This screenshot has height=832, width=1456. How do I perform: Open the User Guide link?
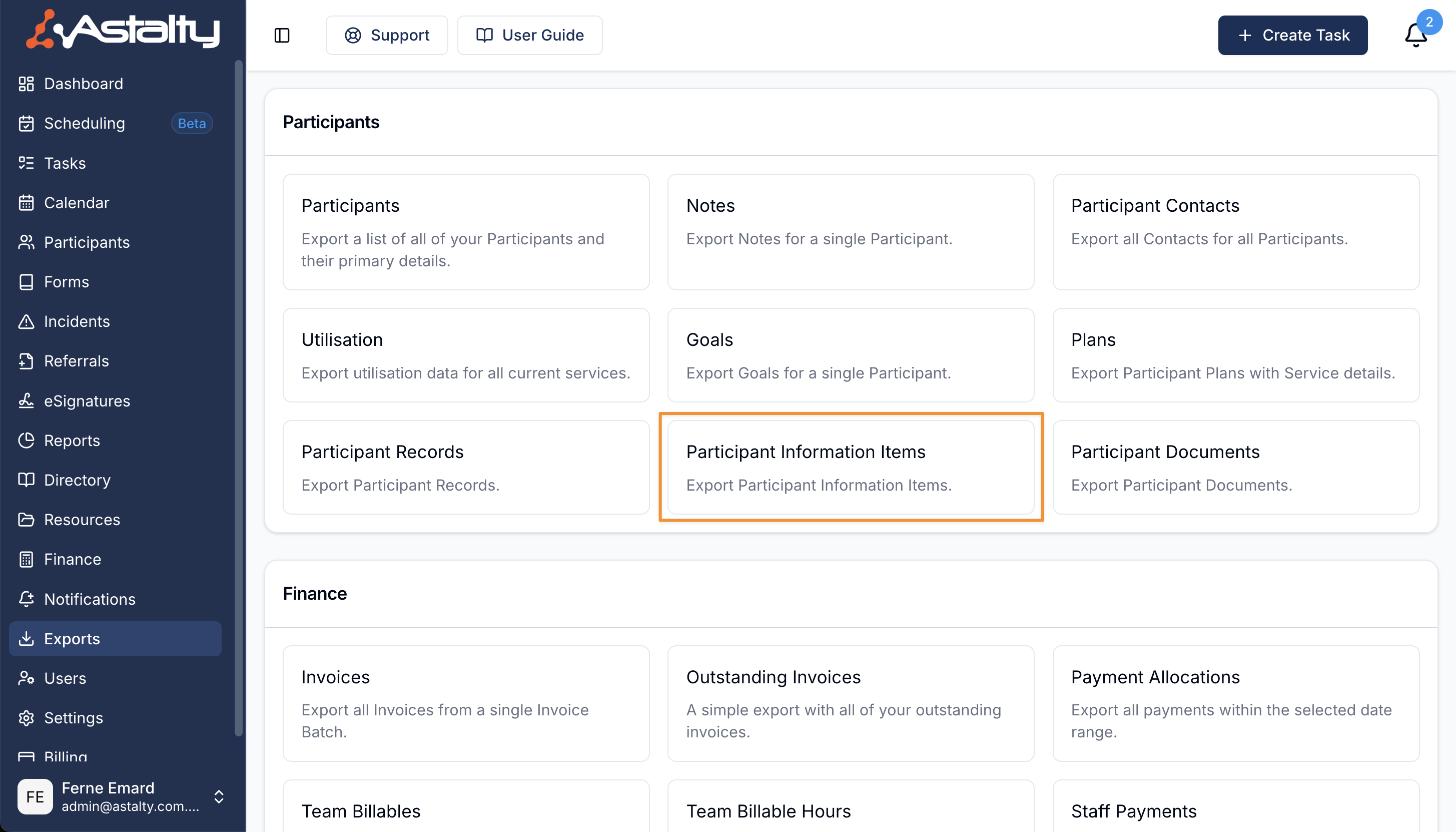[529, 36]
